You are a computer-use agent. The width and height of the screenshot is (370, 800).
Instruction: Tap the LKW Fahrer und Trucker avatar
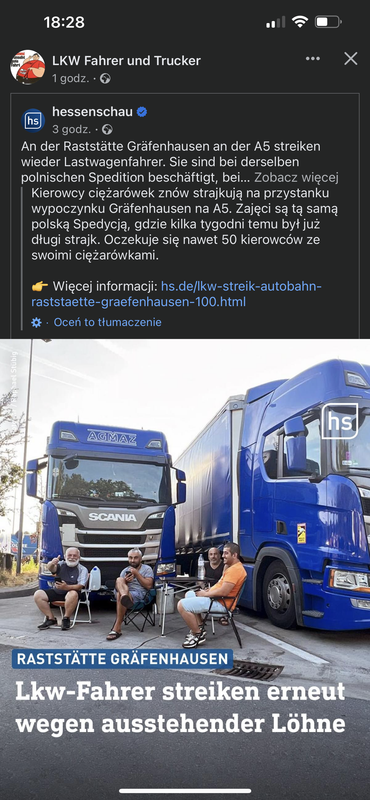(x=28, y=67)
